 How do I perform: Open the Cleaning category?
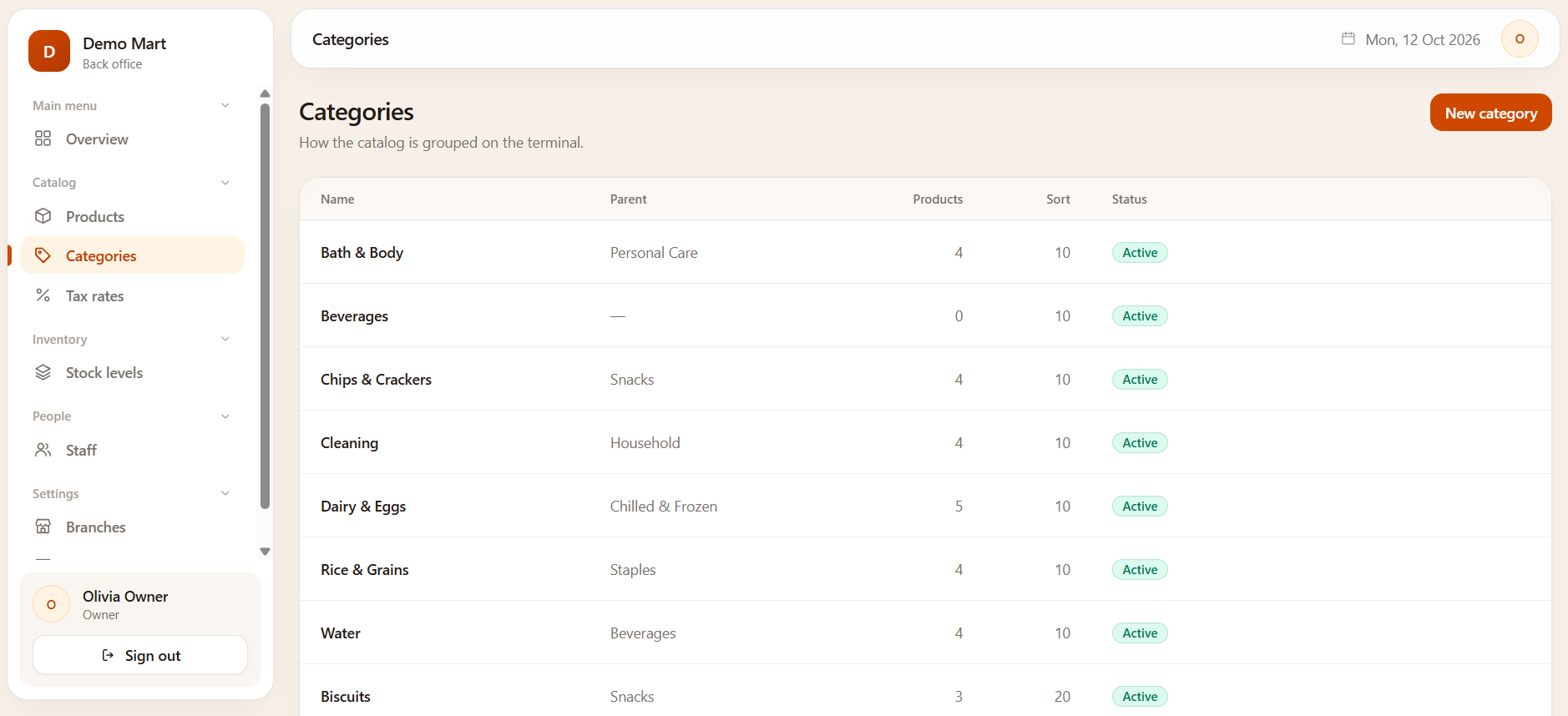pyautogui.click(x=349, y=442)
